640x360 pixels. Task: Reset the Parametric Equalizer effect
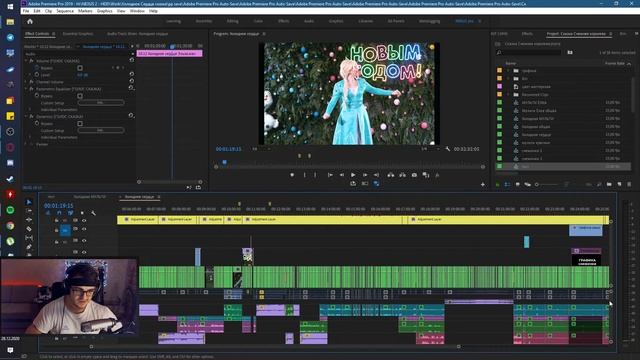click(131, 88)
